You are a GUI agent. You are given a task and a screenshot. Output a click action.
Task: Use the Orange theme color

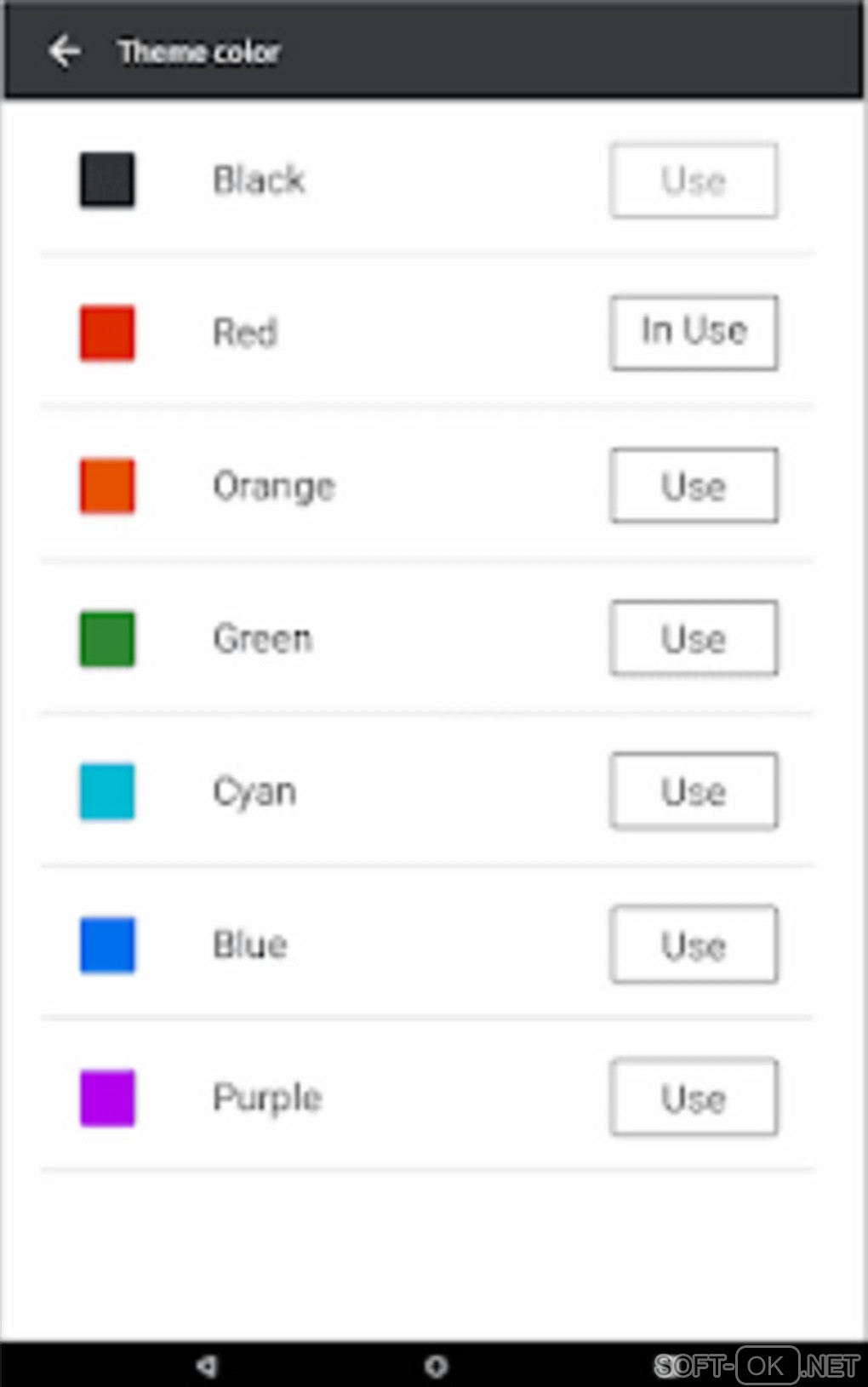pyautogui.click(x=694, y=486)
